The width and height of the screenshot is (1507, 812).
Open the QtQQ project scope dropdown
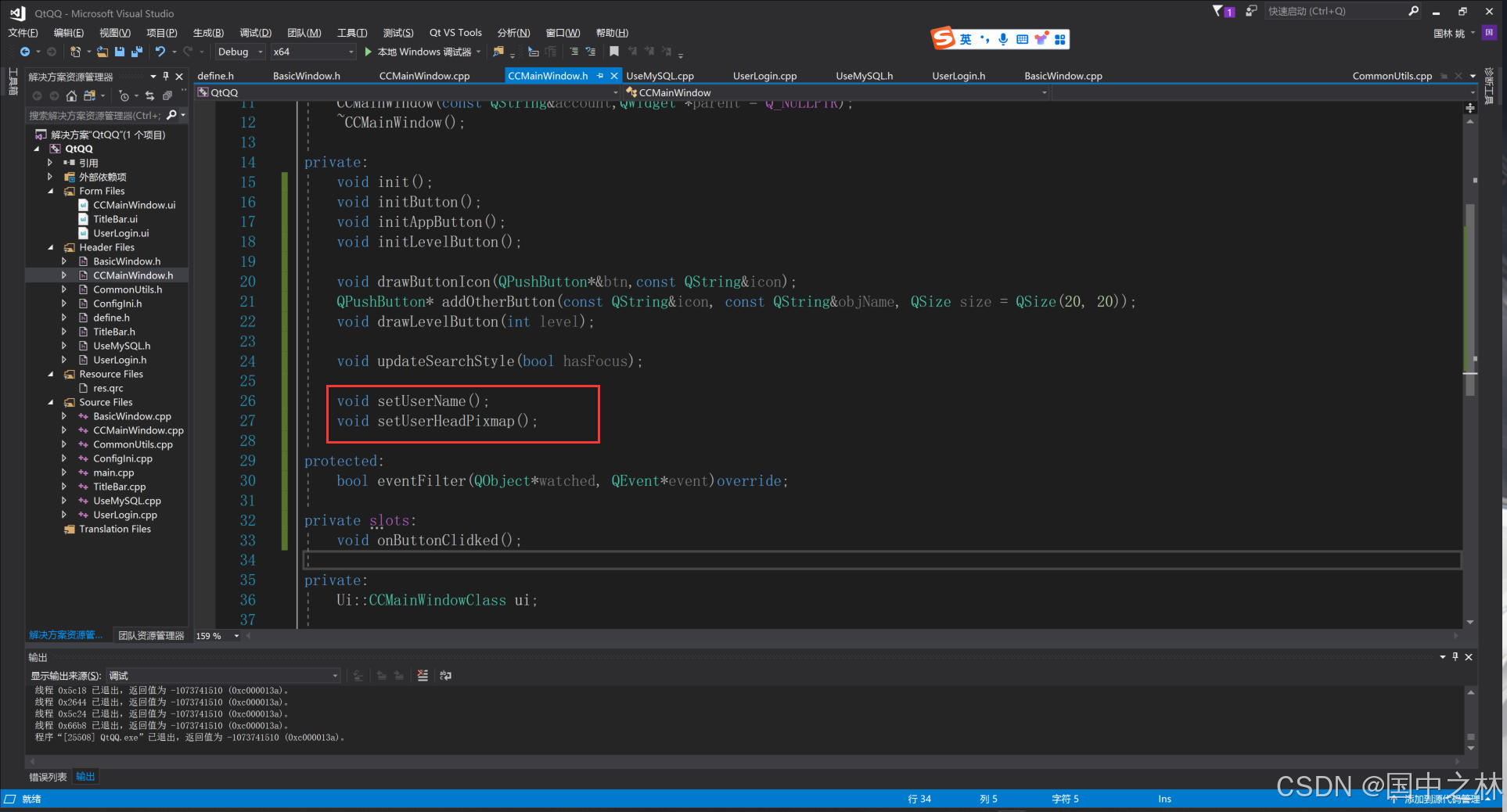pos(408,92)
